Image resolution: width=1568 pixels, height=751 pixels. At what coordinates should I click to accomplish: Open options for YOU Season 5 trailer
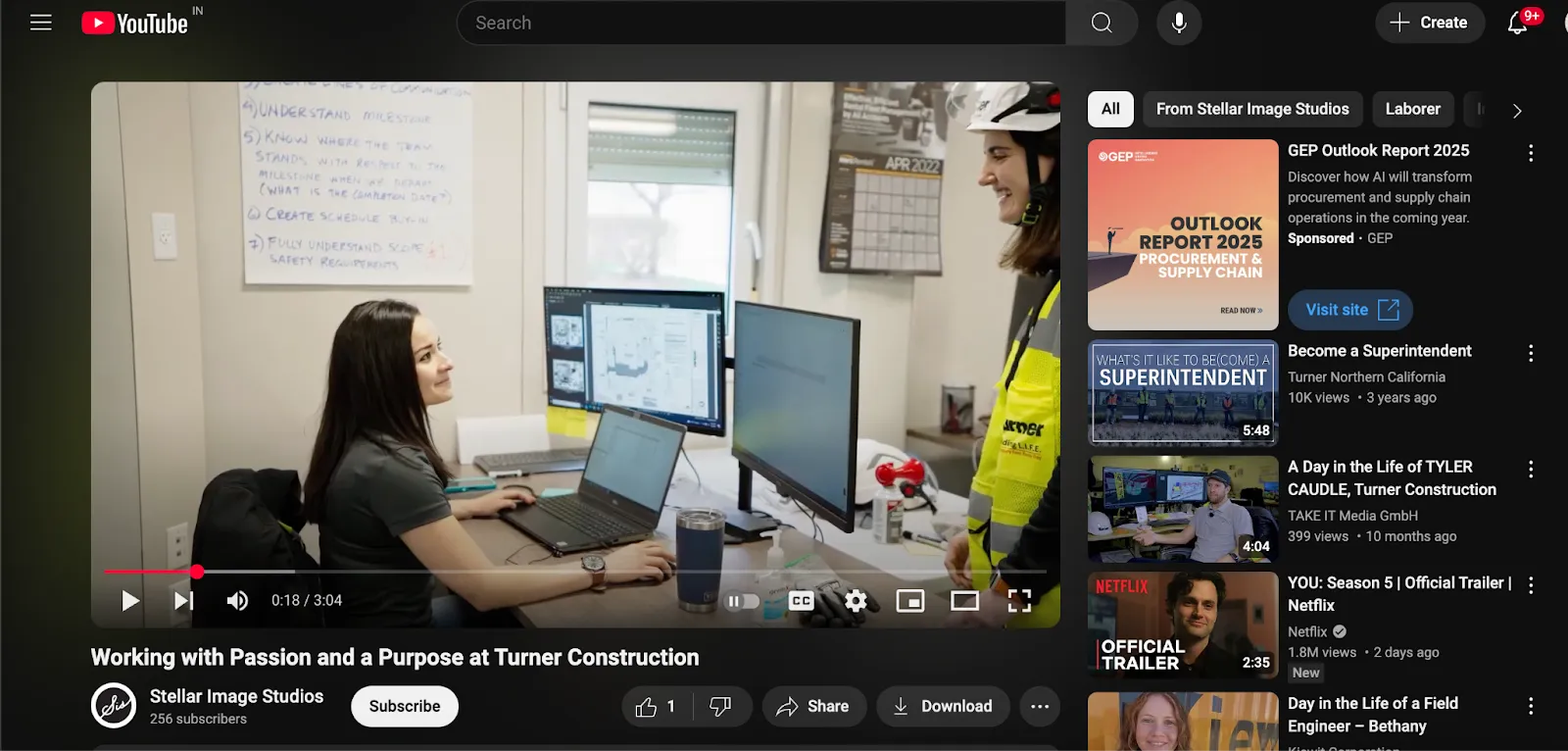1531,585
